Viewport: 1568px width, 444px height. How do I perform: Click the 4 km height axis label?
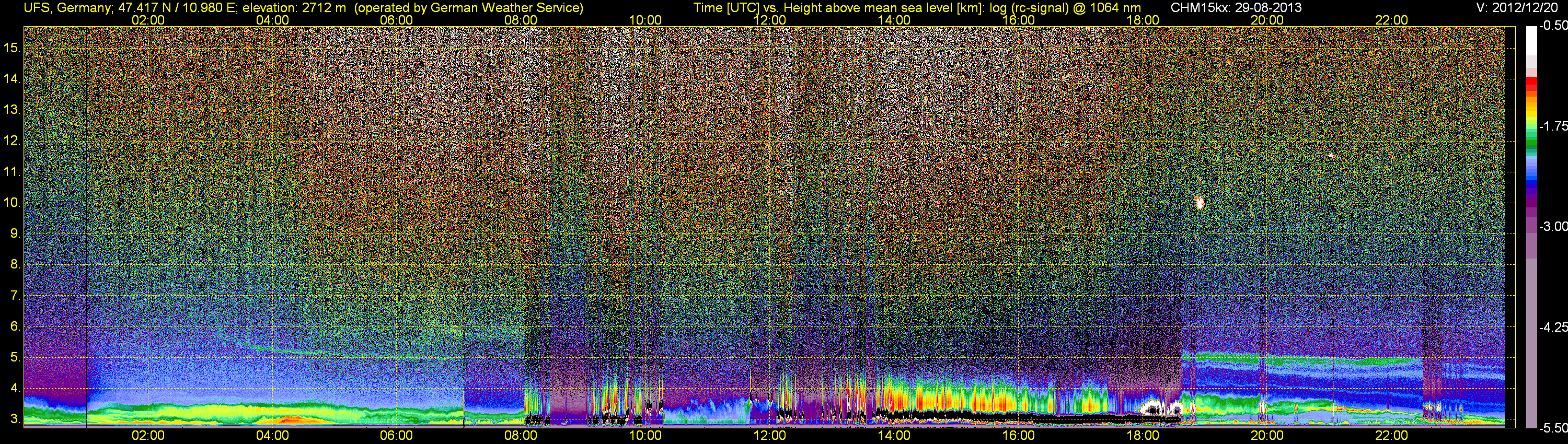coord(15,388)
